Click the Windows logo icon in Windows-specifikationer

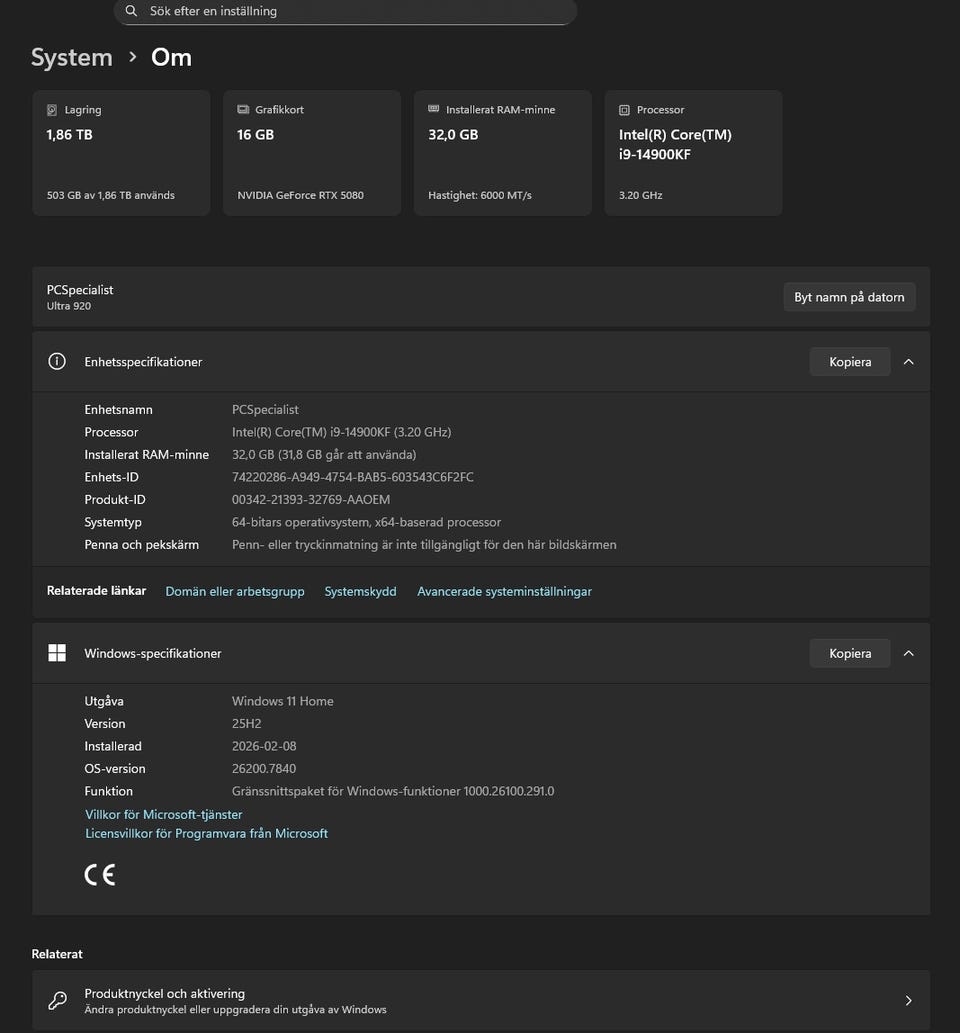57,653
